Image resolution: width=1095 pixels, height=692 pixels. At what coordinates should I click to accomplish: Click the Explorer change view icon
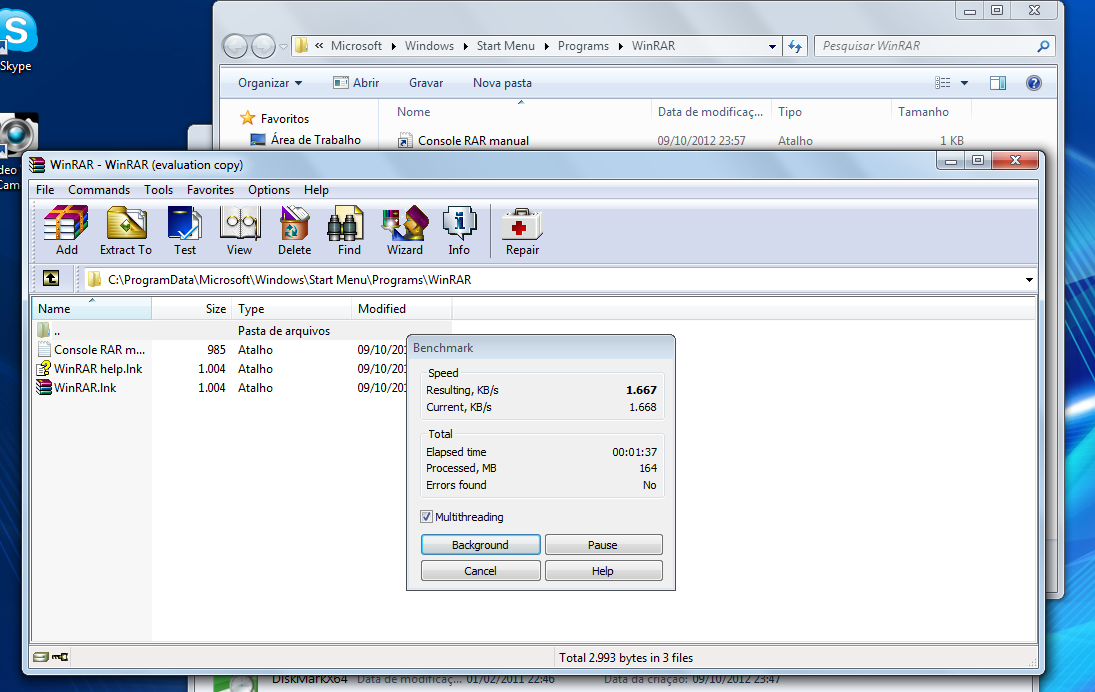(943, 83)
